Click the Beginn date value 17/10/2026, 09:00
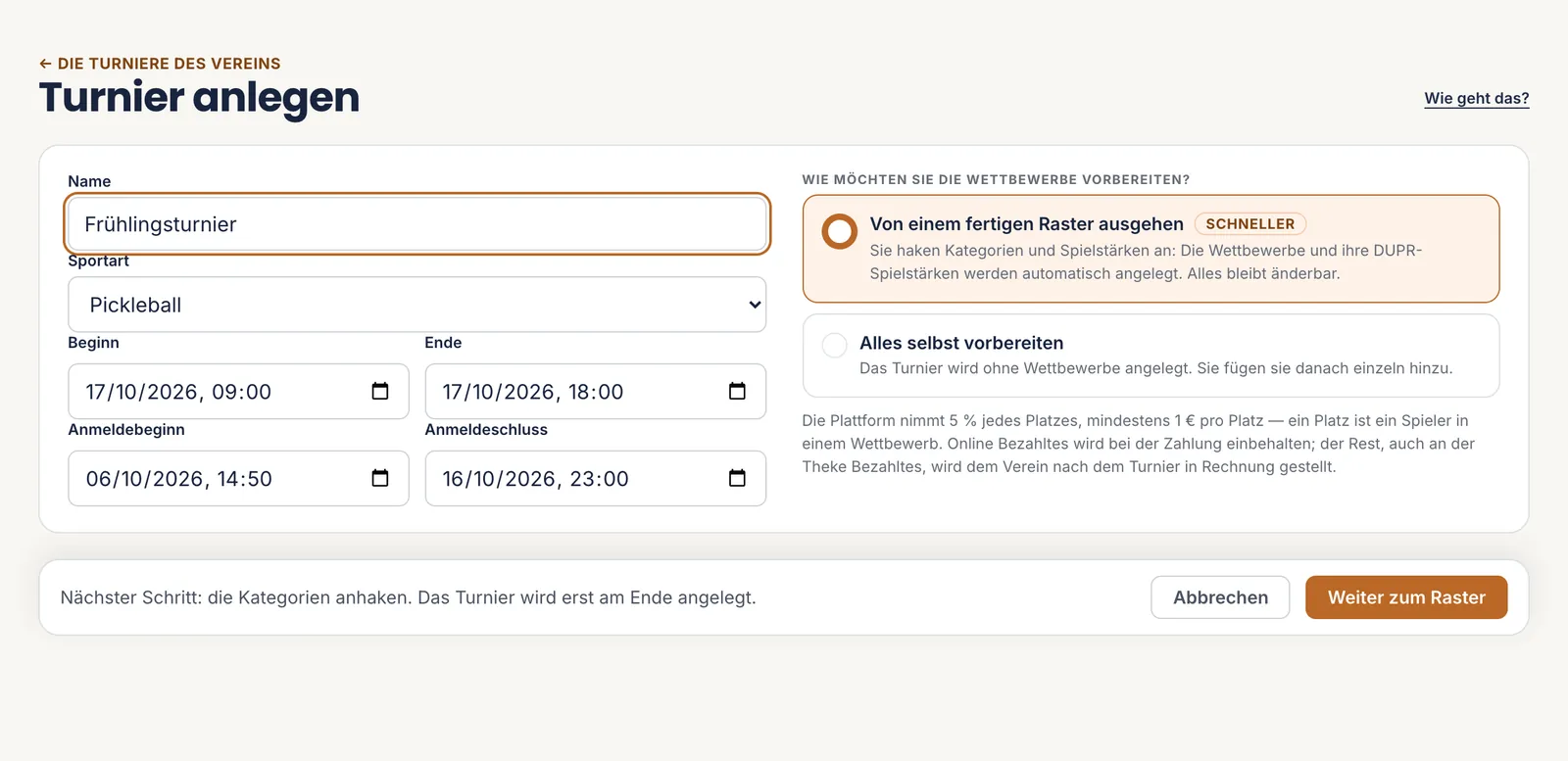This screenshot has width=1568, height=761. tap(178, 392)
